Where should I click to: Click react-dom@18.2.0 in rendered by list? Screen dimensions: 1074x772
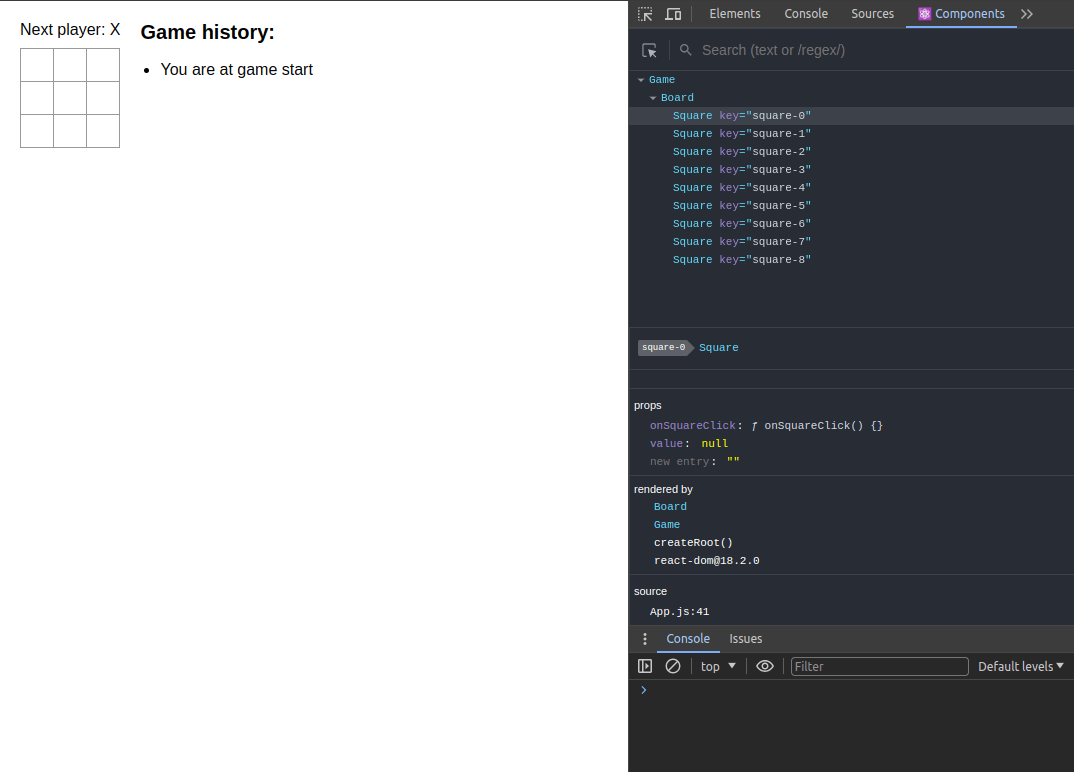706,560
